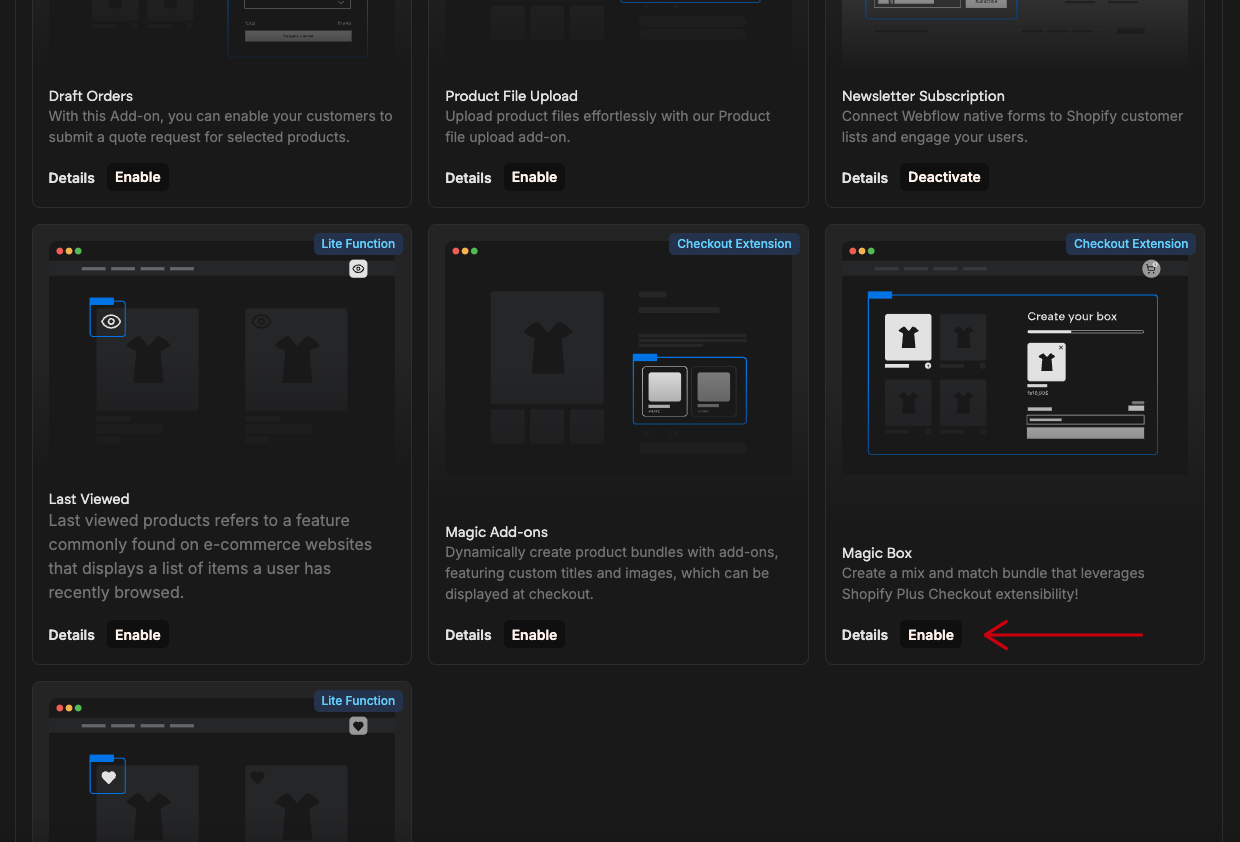Open Details for Newsletter Subscription
This screenshot has height=842, width=1240.
(864, 178)
